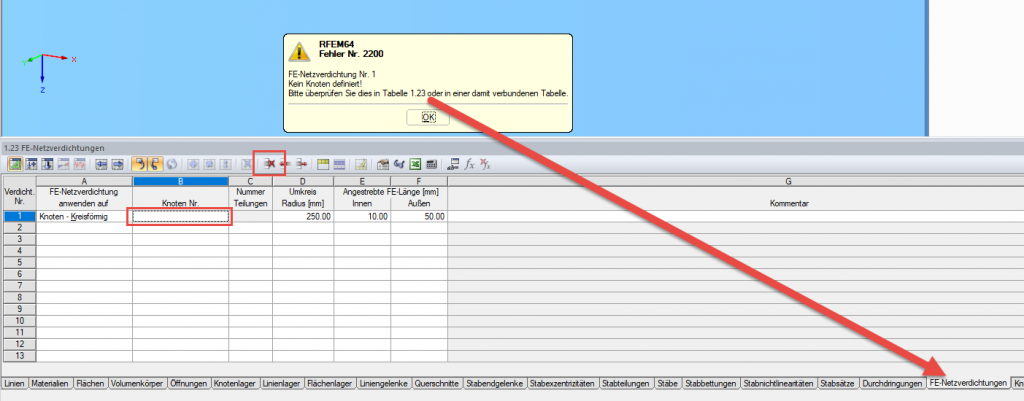Select row header 5
The image size is (1024, 401).
pyautogui.click(x=19, y=263)
